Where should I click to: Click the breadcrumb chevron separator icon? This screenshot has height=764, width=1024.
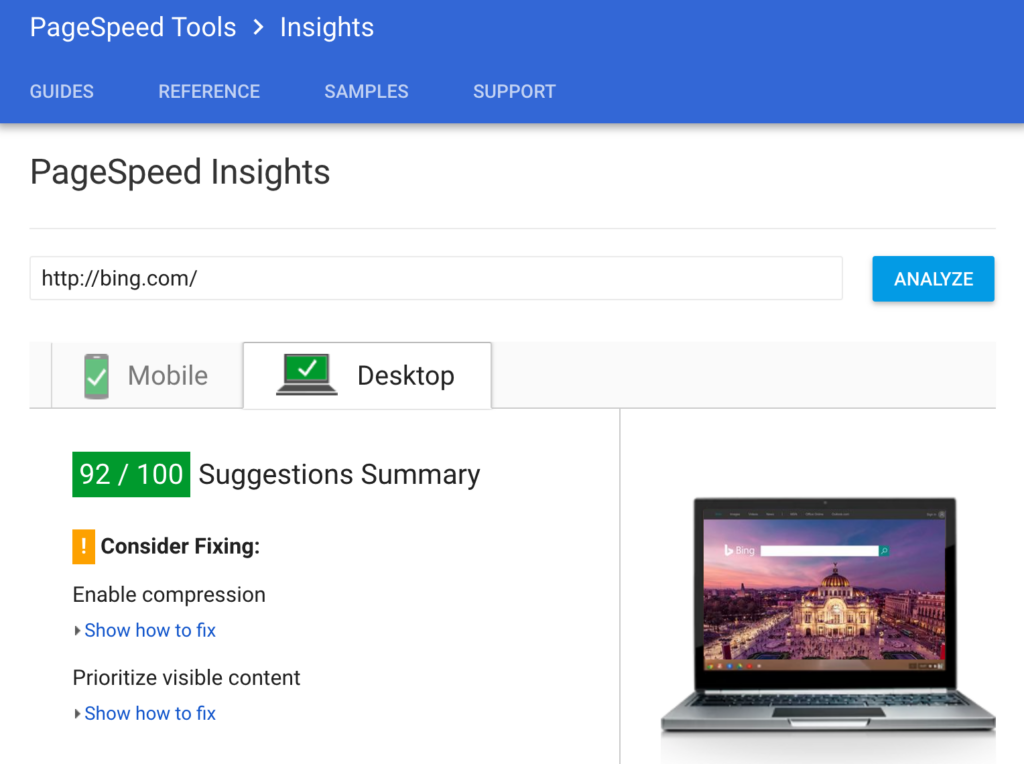point(259,27)
